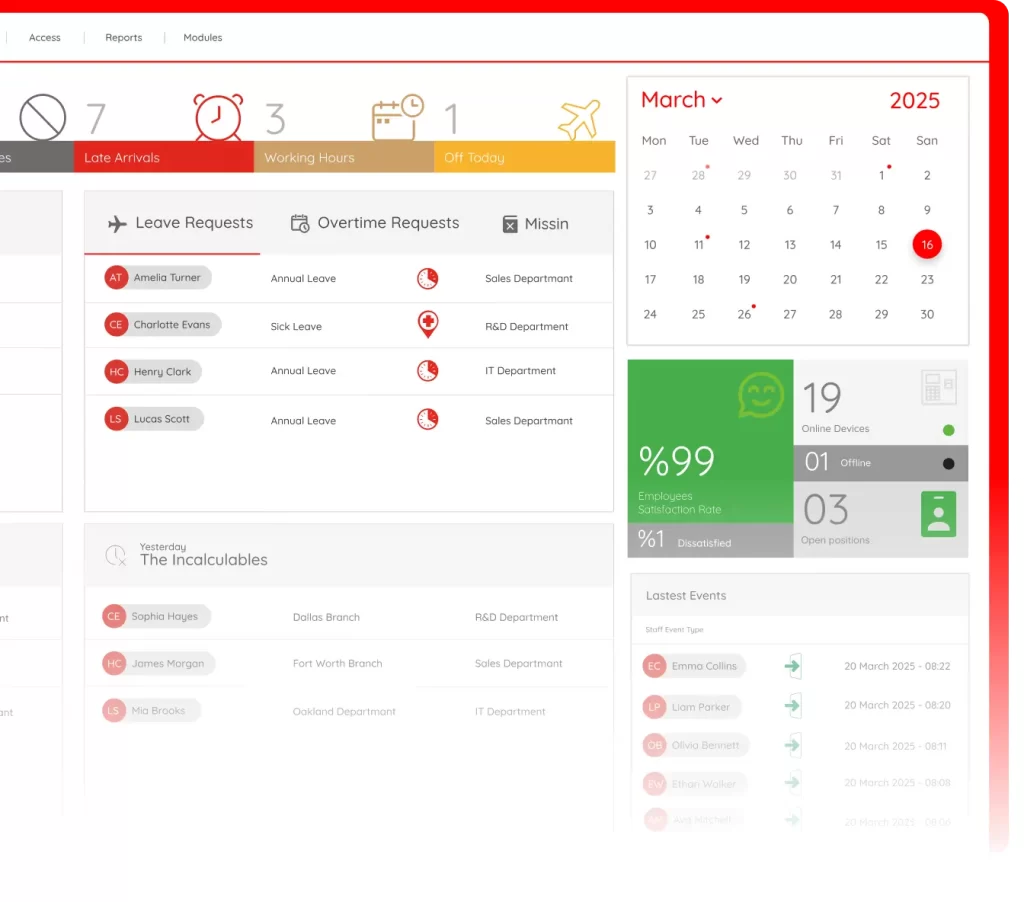Image resolution: width=1024 pixels, height=902 pixels.
Task: Click Charlotte Evans' sick leave medical pin icon
Action: (428, 325)
